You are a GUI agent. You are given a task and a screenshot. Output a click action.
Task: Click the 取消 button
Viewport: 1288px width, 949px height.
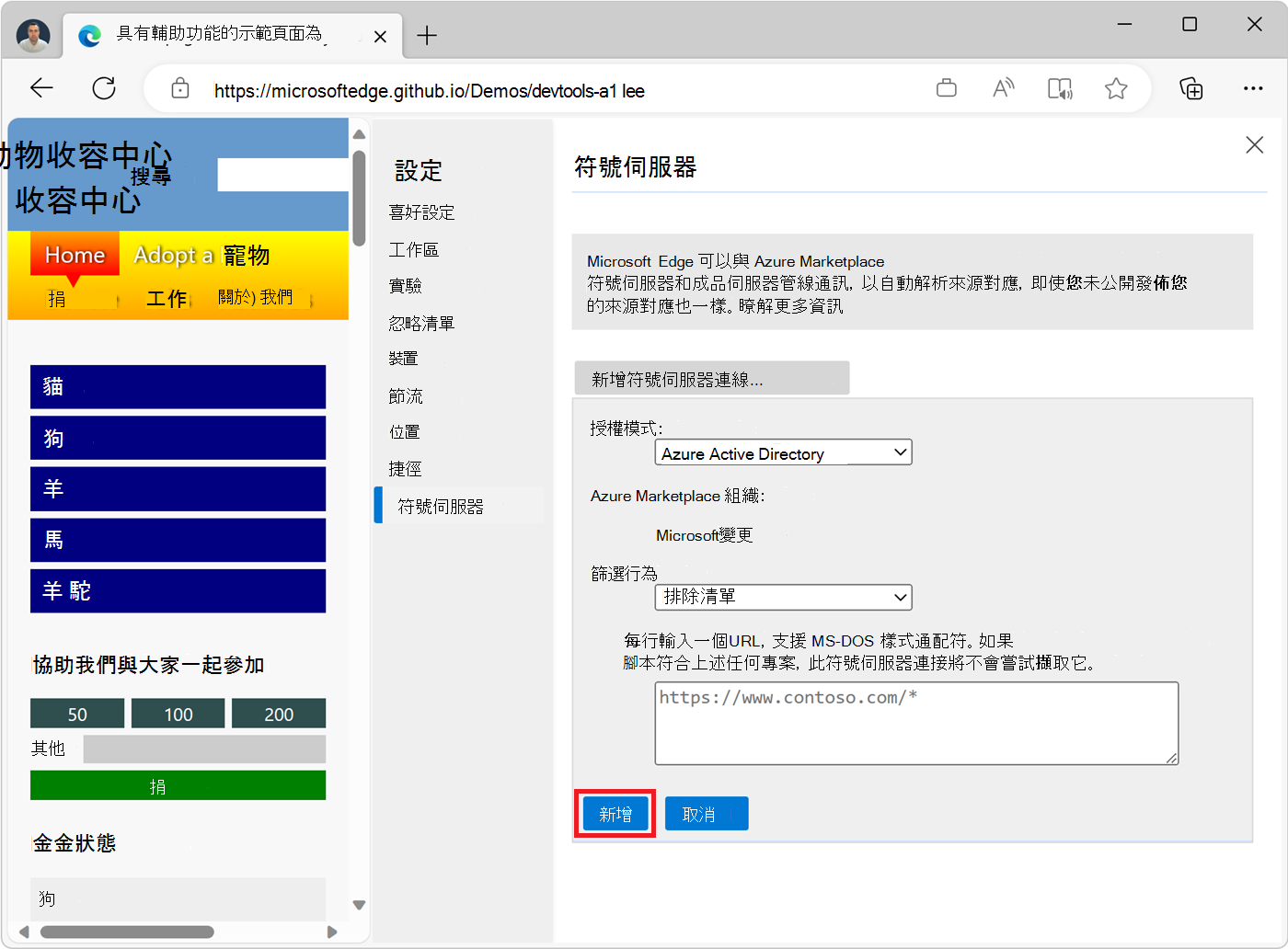pyautogui.click(x=706, y=813)
